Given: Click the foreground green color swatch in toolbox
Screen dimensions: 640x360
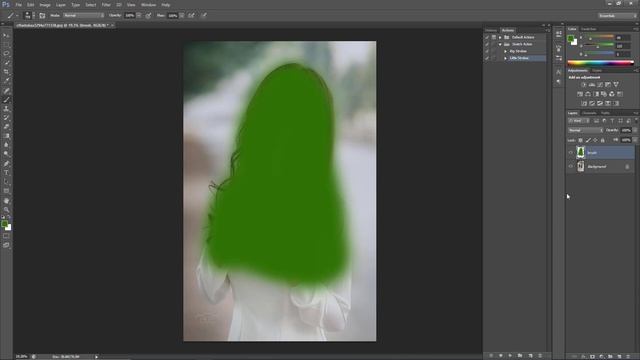Looking at the screenshot, I should click(4, 224).
